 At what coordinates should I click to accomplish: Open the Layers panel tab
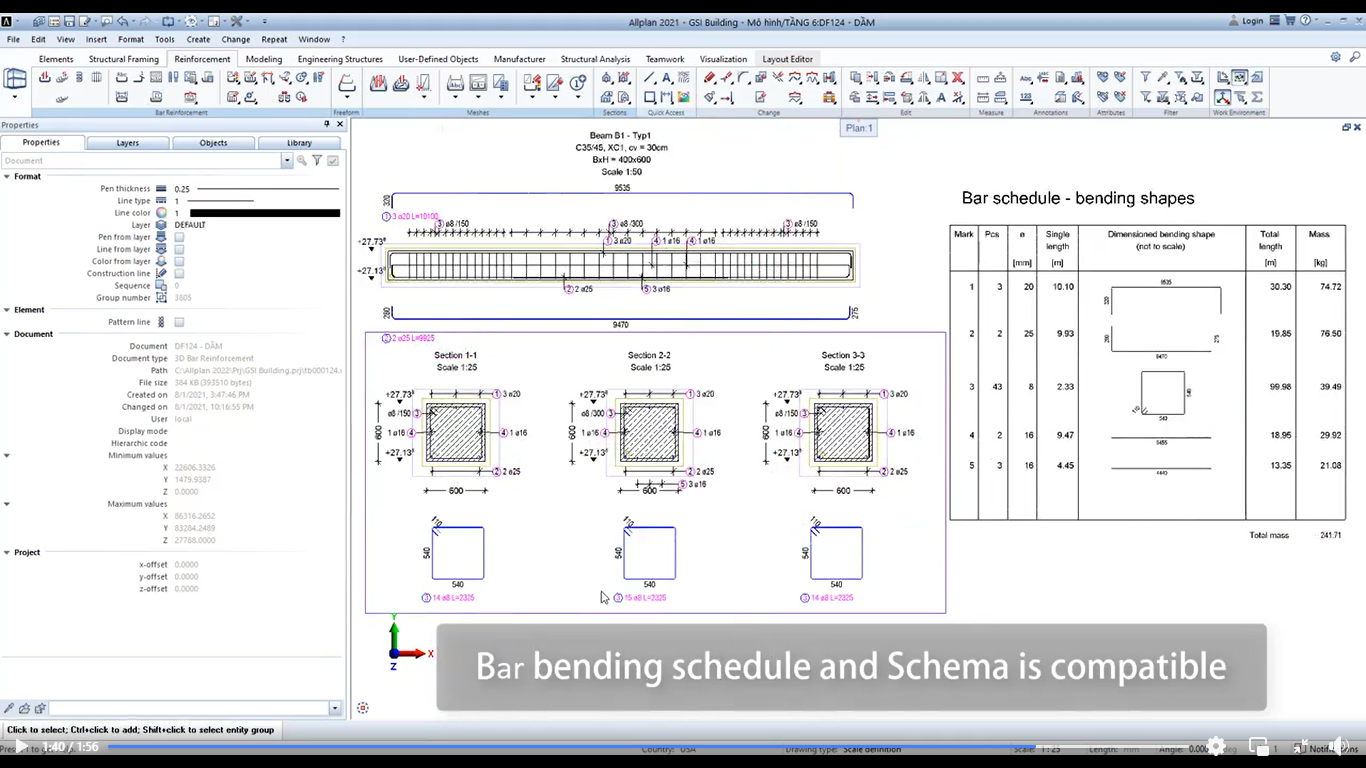[x=128, y=143]
